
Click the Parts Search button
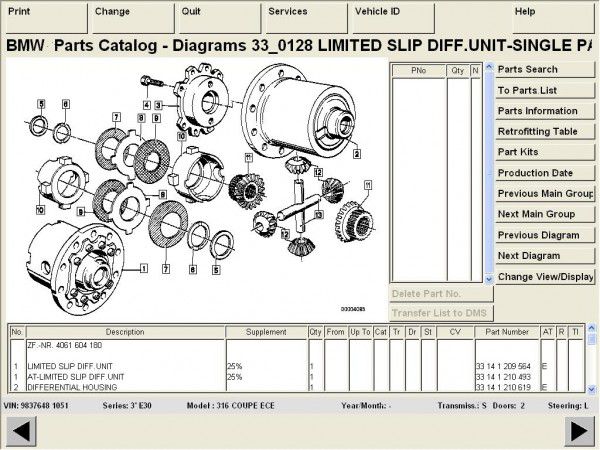click(545, 70)
